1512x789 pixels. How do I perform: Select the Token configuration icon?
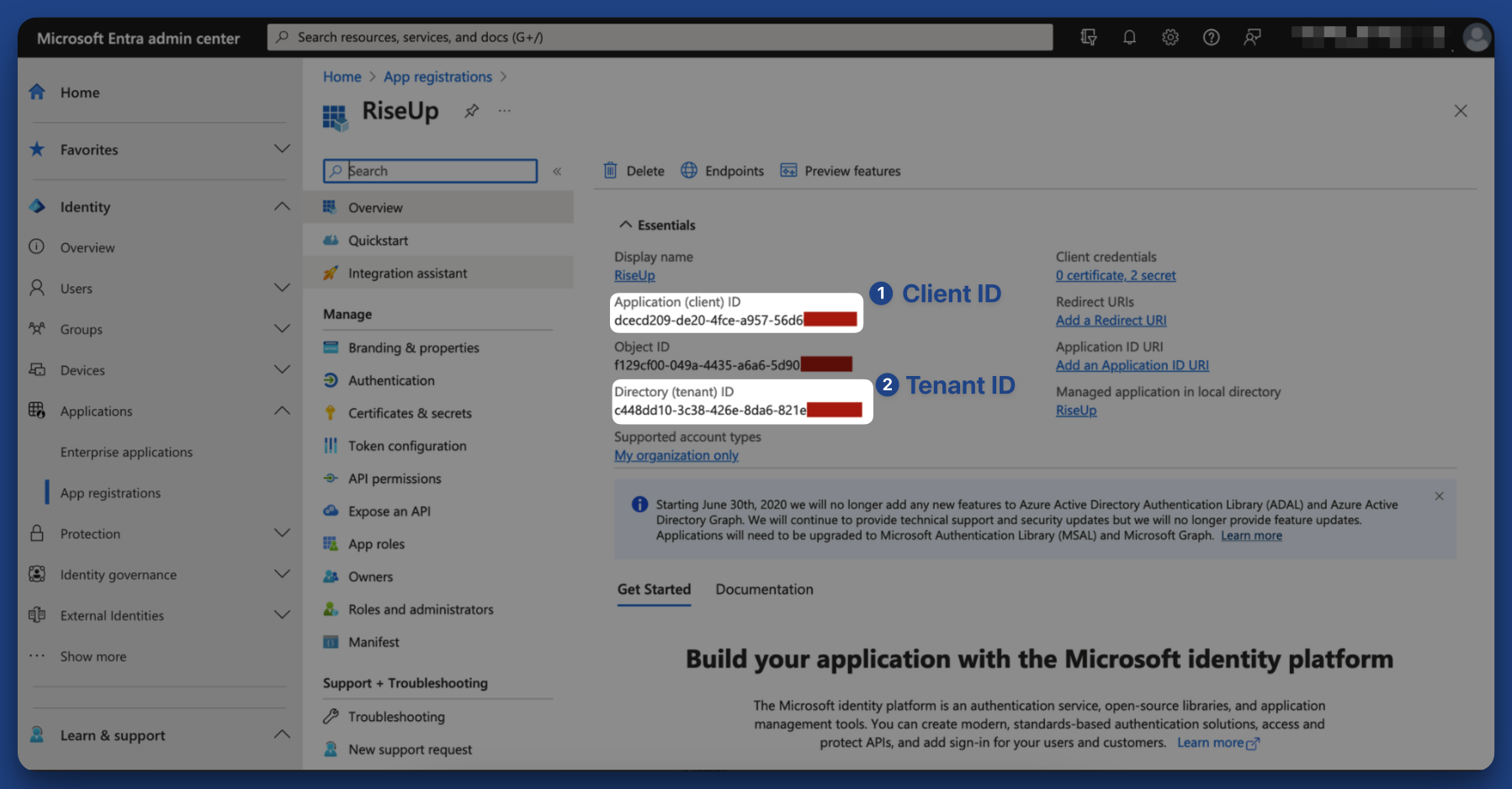[x=331, y=446]
